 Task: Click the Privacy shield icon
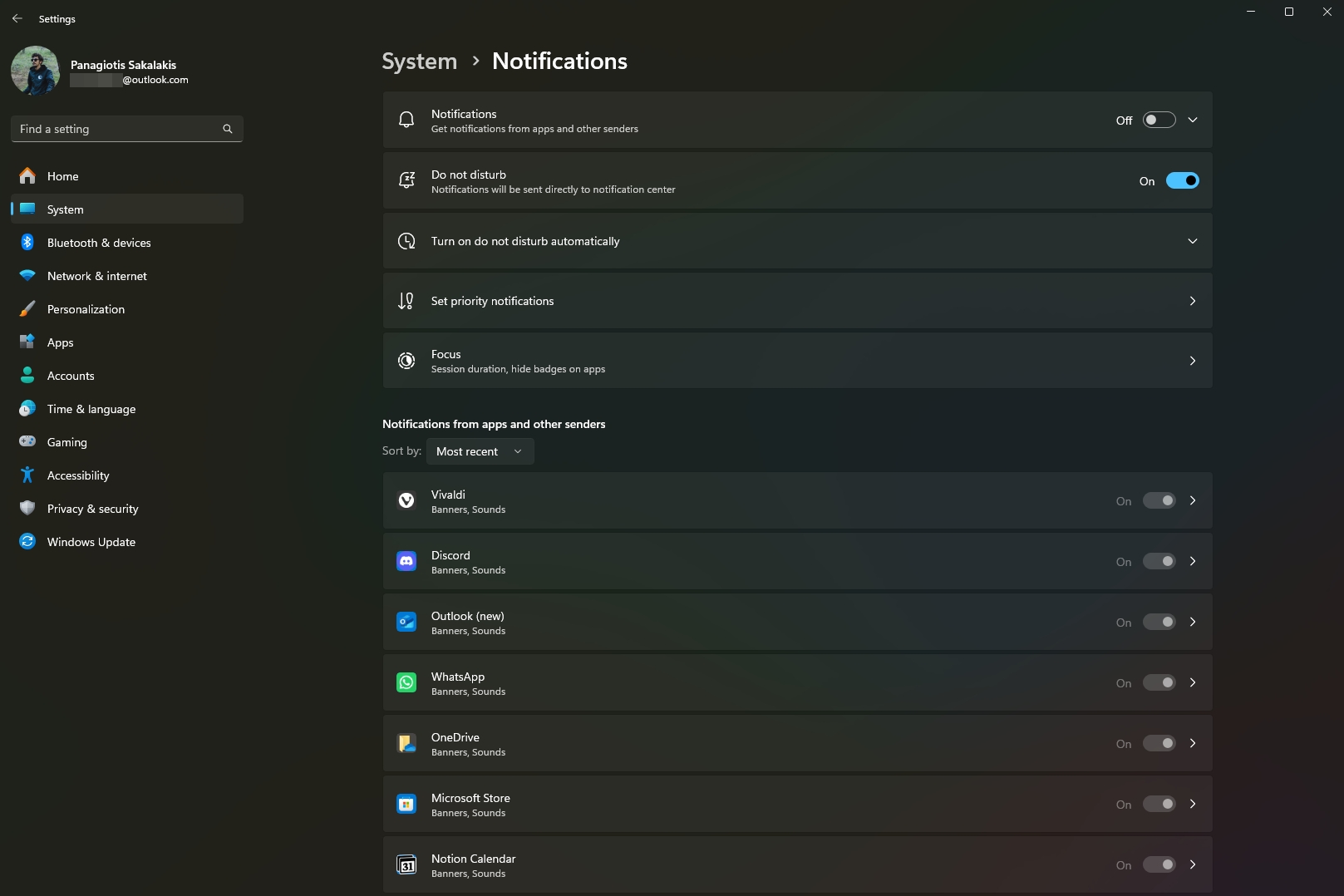tap(27, 508)
